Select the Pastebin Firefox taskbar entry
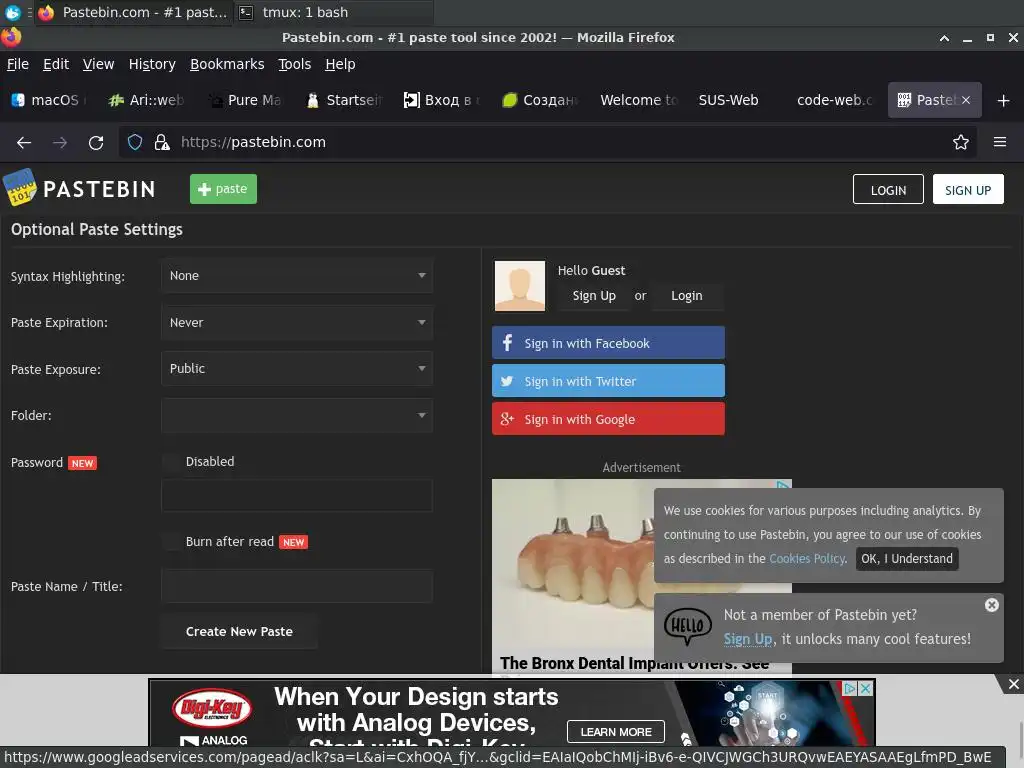The height and width of the screenshot is (768, 1024). point(133,12)
